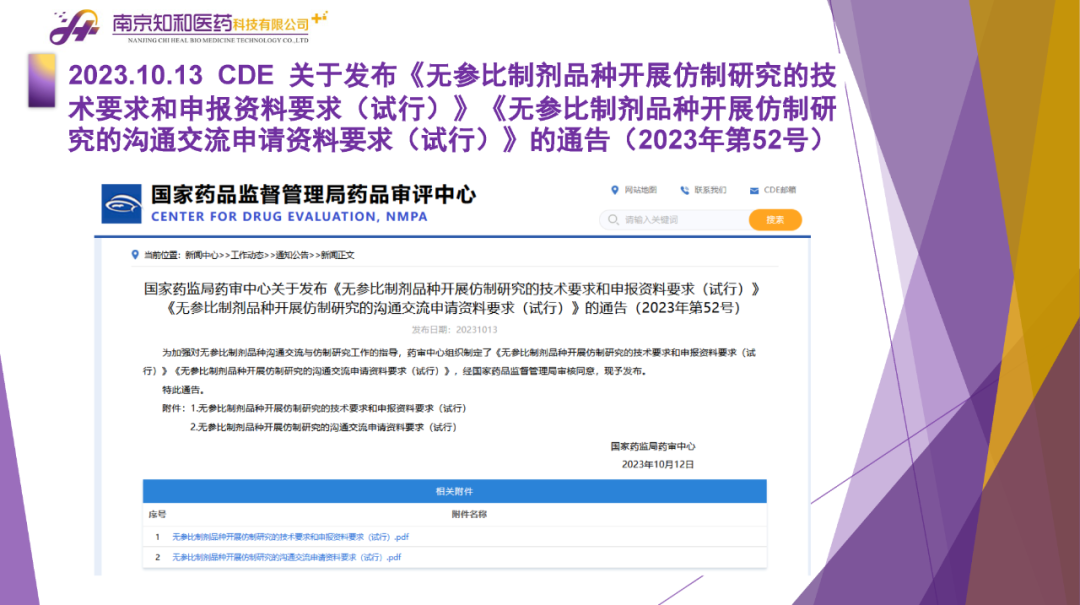Screen dimensions: 1080x605
Task: Click 新闻正文 at the breadcrumb end
Action: pyautogui.click(x=337, y=255)
